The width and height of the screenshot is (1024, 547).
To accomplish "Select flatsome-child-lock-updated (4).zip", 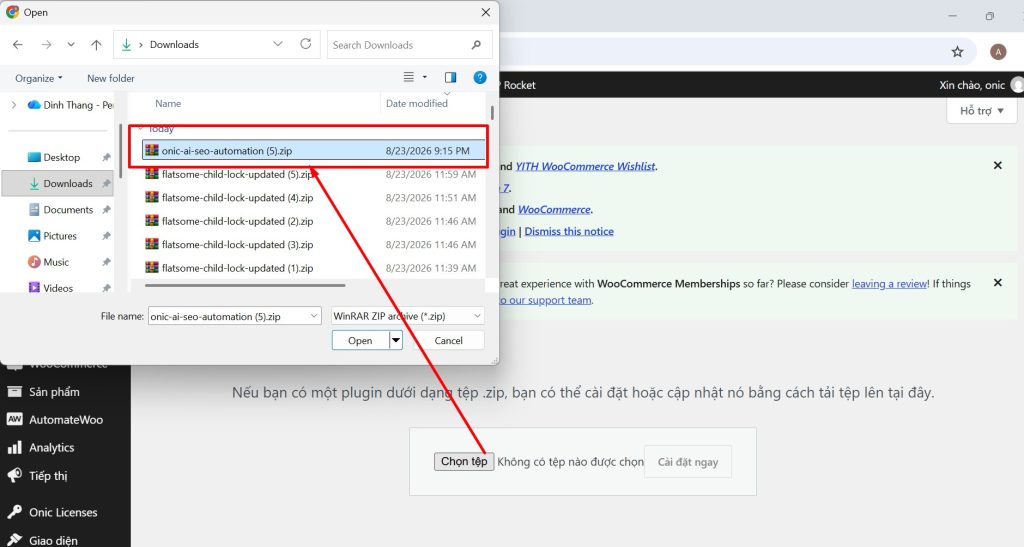I will pyautogui.click(x=313, y=198).
